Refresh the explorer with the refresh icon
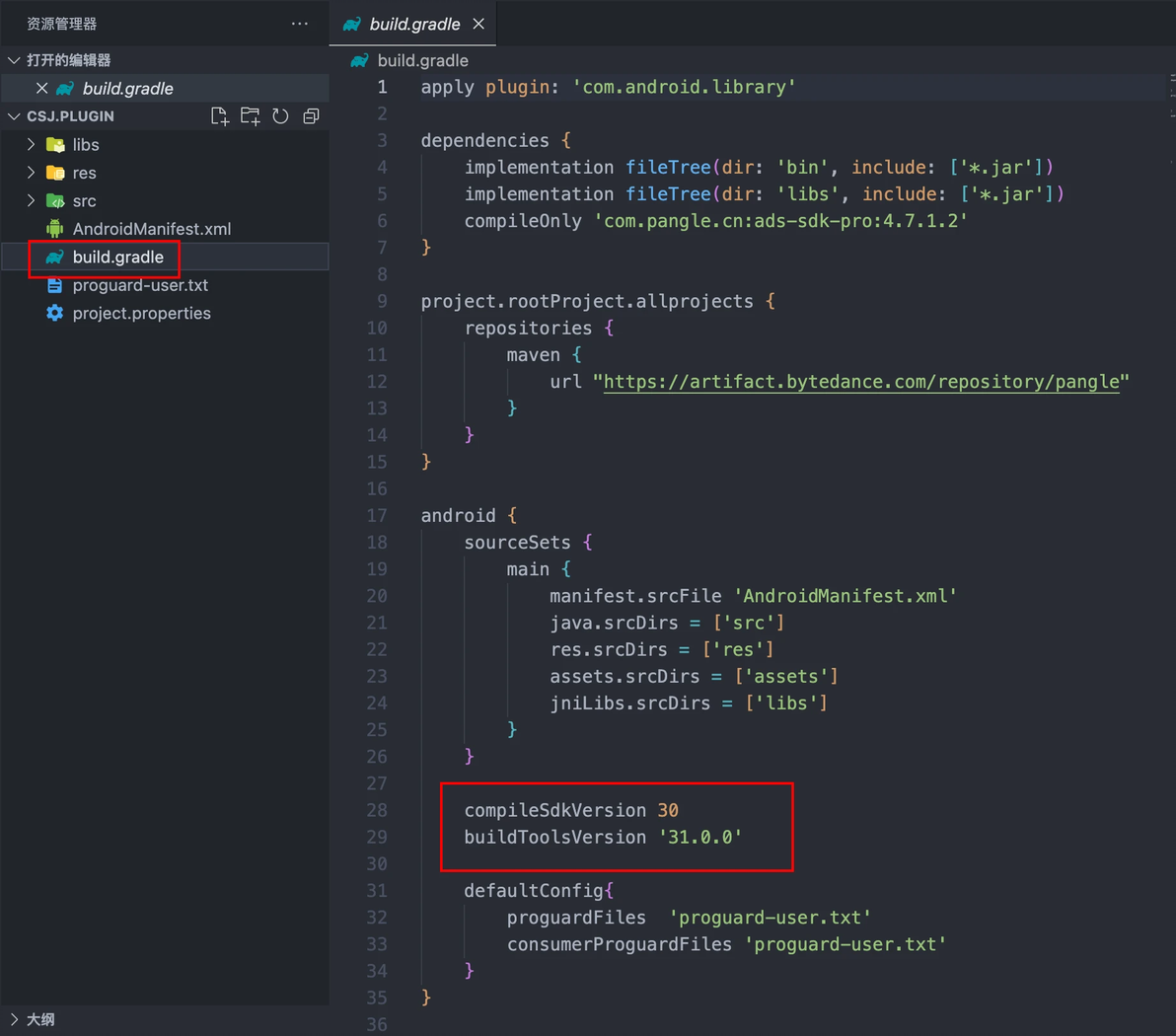This screenshot has height=1036, width=1176. (280, 116)
